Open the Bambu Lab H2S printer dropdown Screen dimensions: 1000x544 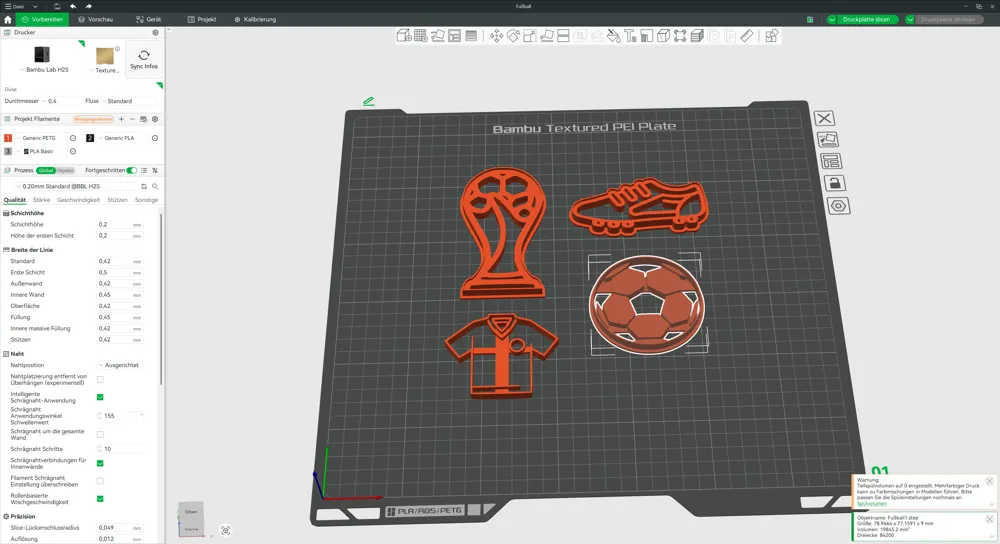click(x=43, y=70)
